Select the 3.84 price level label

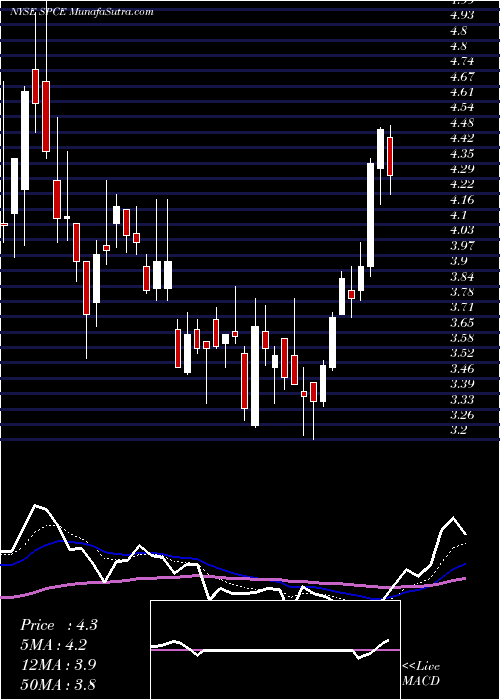pos(462,277)
